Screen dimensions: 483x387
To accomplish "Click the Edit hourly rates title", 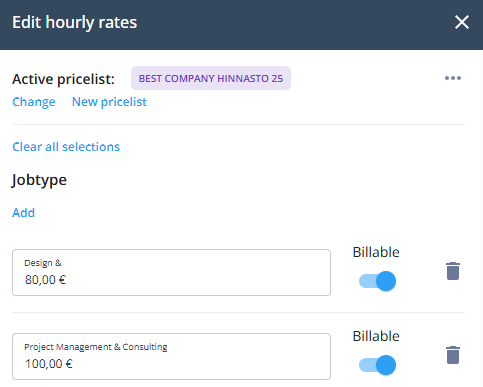I will coord(75,23).
